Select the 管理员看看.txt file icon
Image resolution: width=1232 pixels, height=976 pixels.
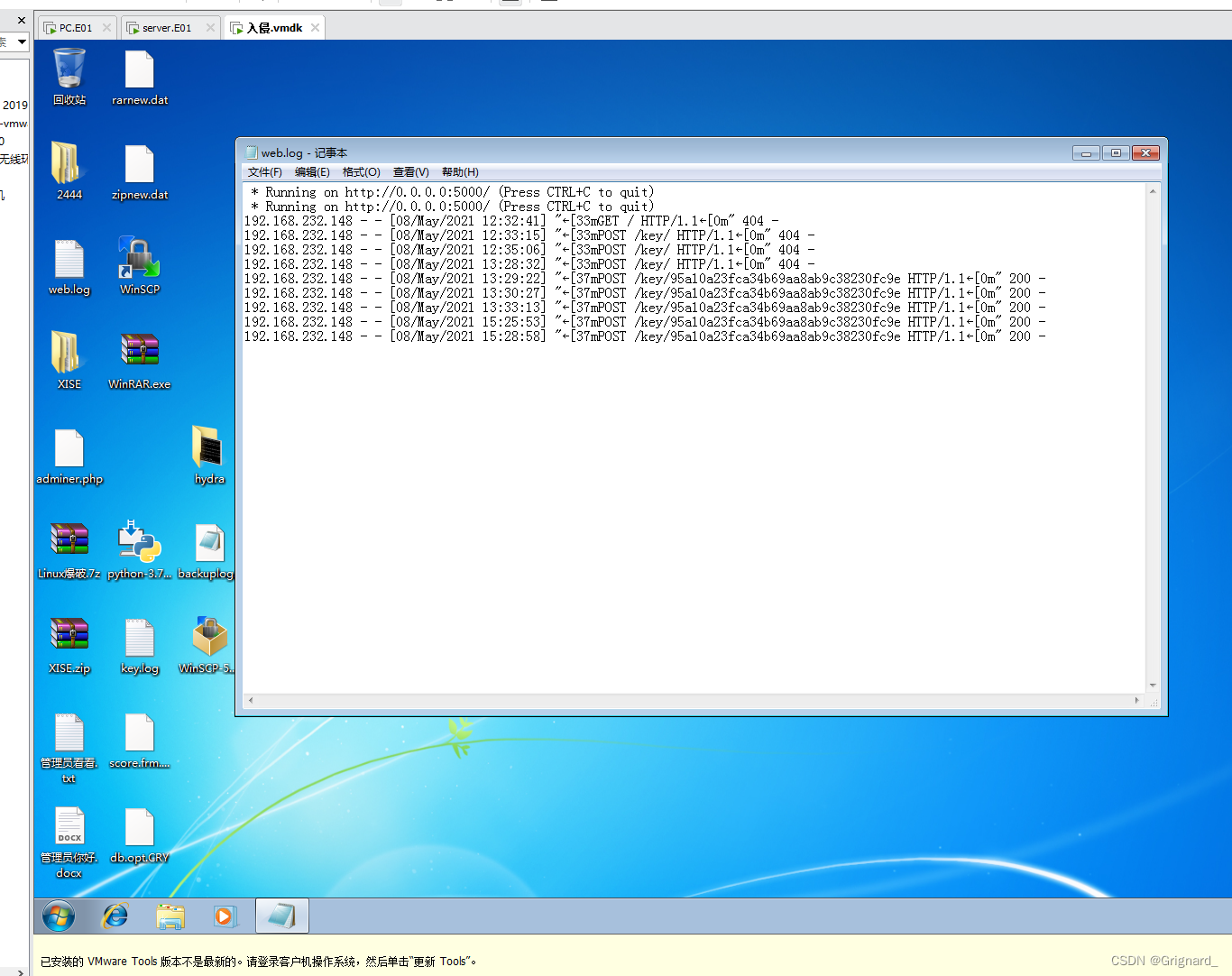coord(69,747)
